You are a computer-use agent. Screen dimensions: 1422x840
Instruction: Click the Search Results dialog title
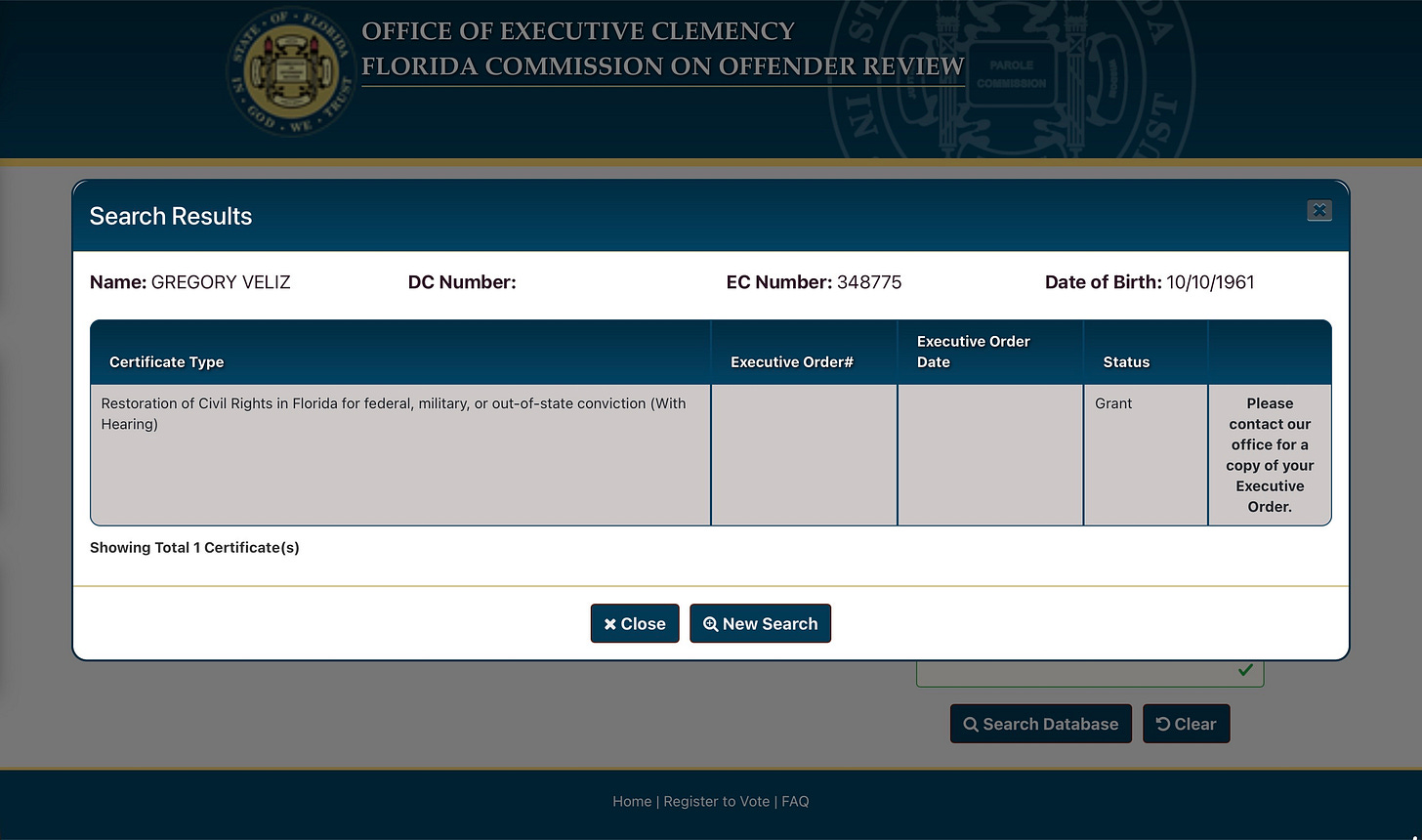(x=171, y=216)
